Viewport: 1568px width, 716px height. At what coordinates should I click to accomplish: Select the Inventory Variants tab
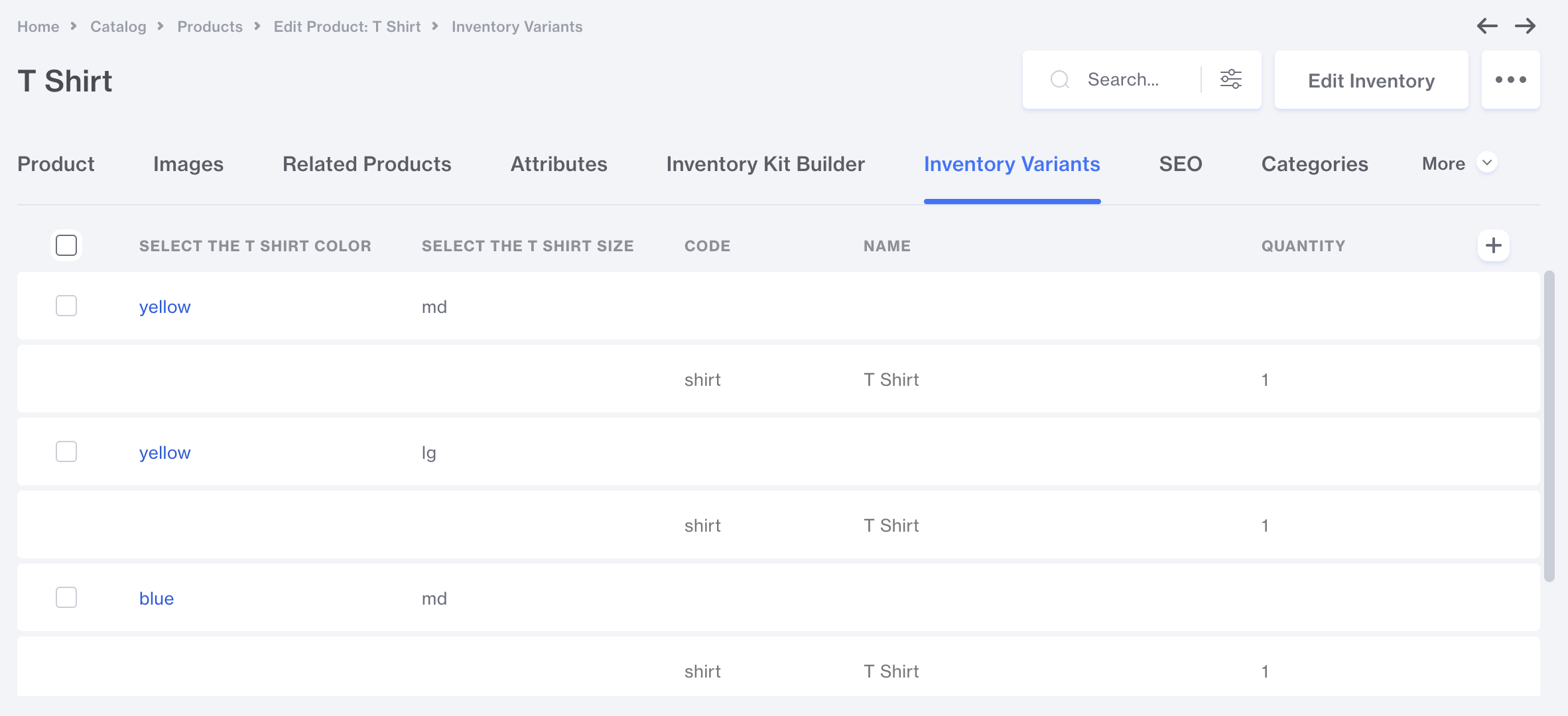[1012, 164]
